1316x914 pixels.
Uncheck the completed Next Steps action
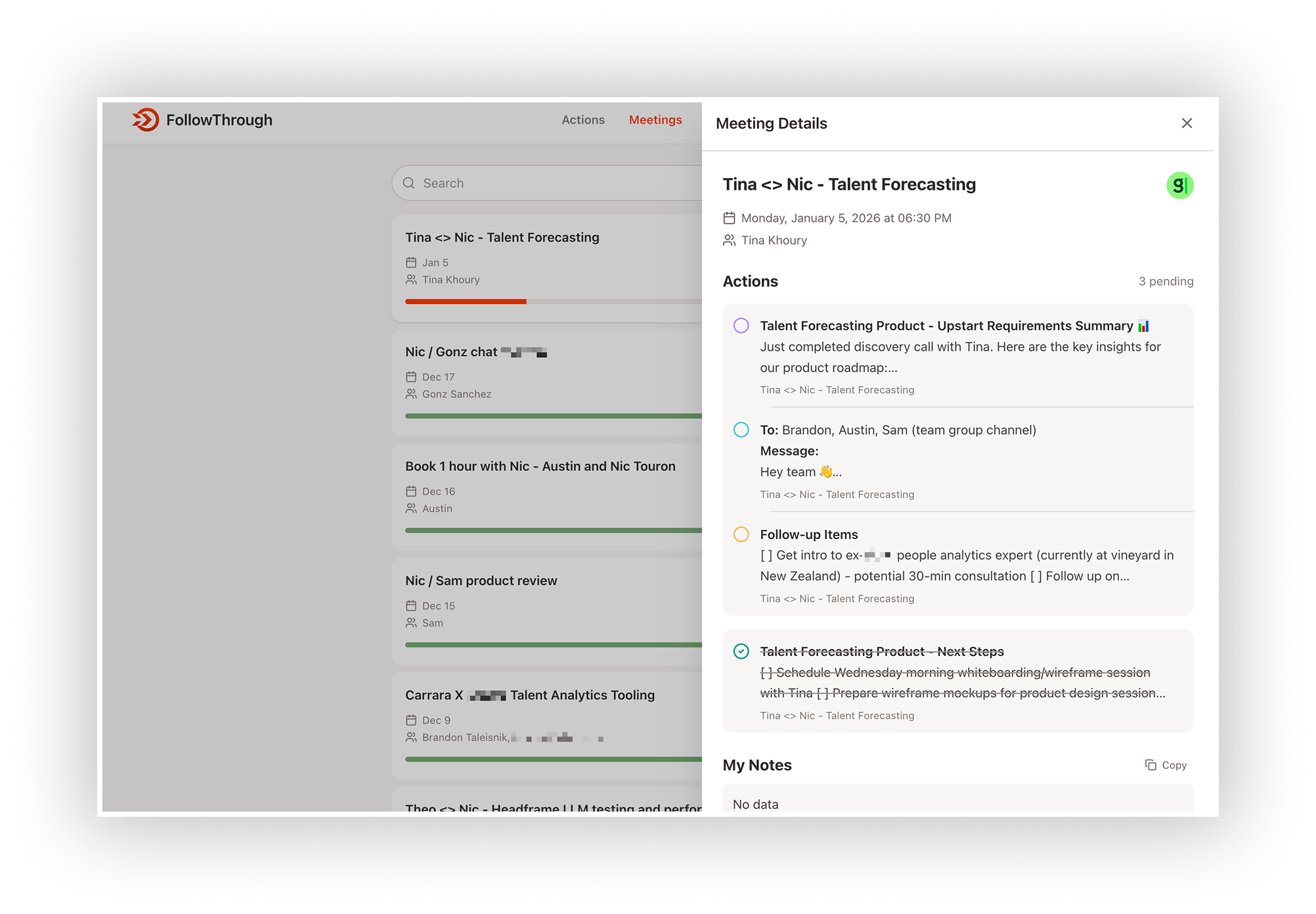point(741,651)
